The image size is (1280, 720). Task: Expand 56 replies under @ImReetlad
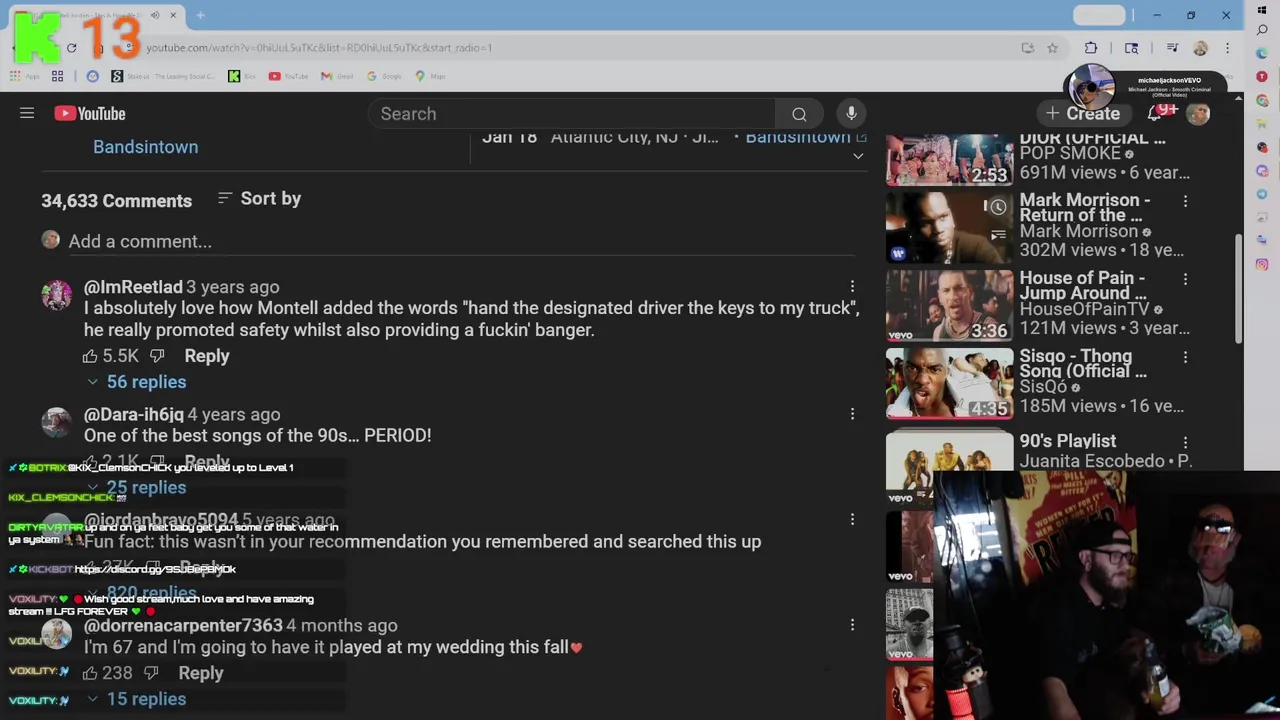136,382
